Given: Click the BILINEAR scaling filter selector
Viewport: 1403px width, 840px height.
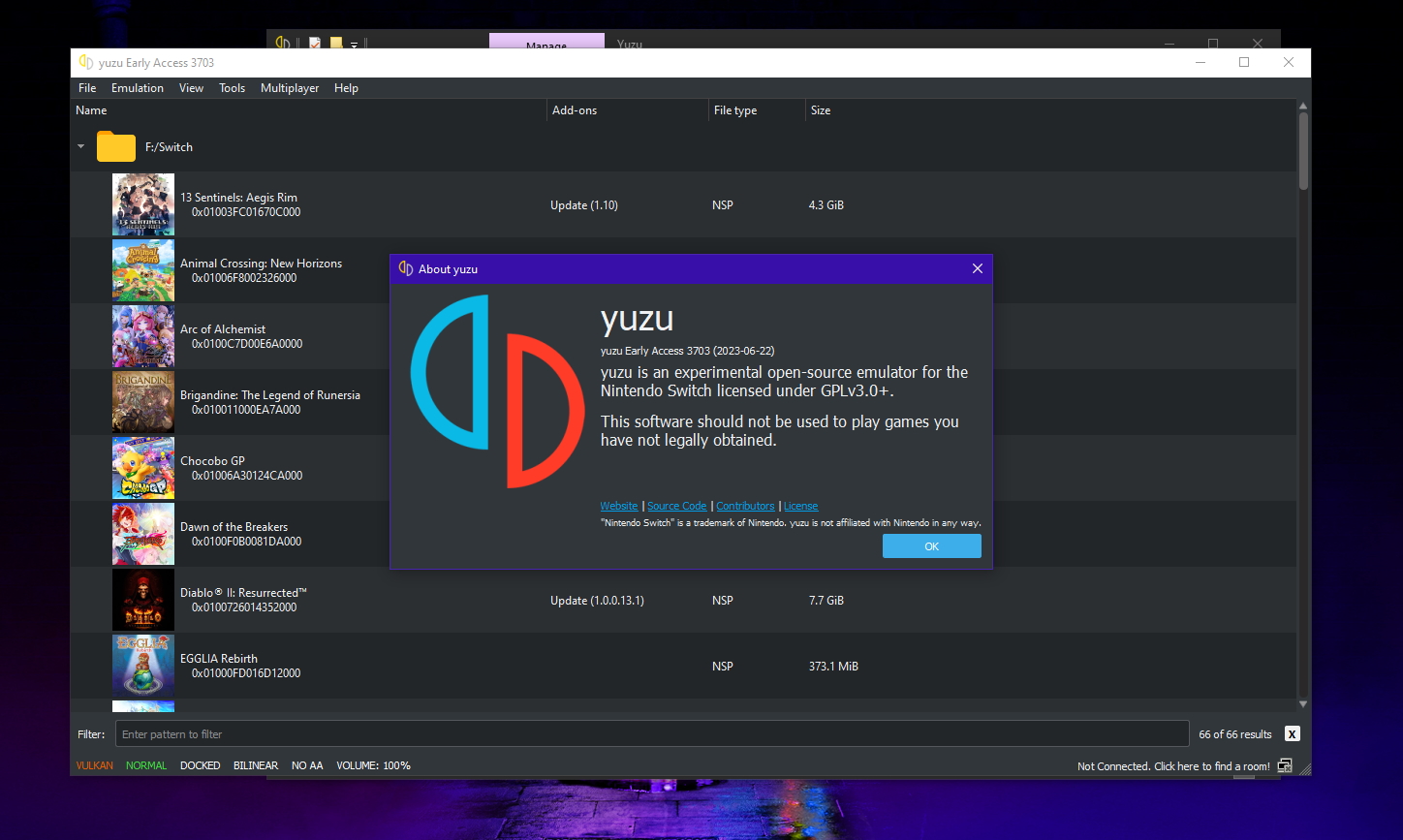Looking at the screenshot, I should point(256,765).
